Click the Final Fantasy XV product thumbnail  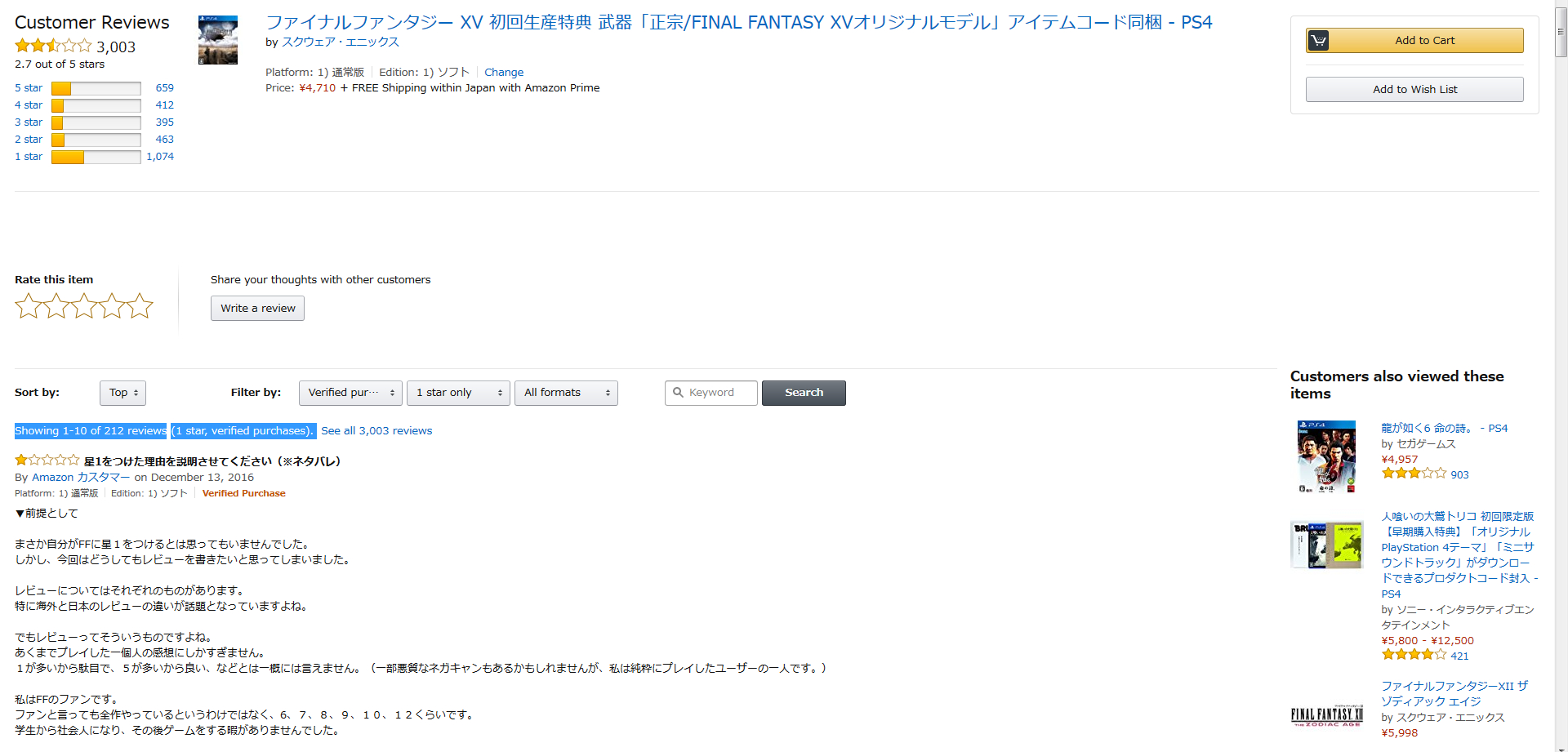click(218, 40)
